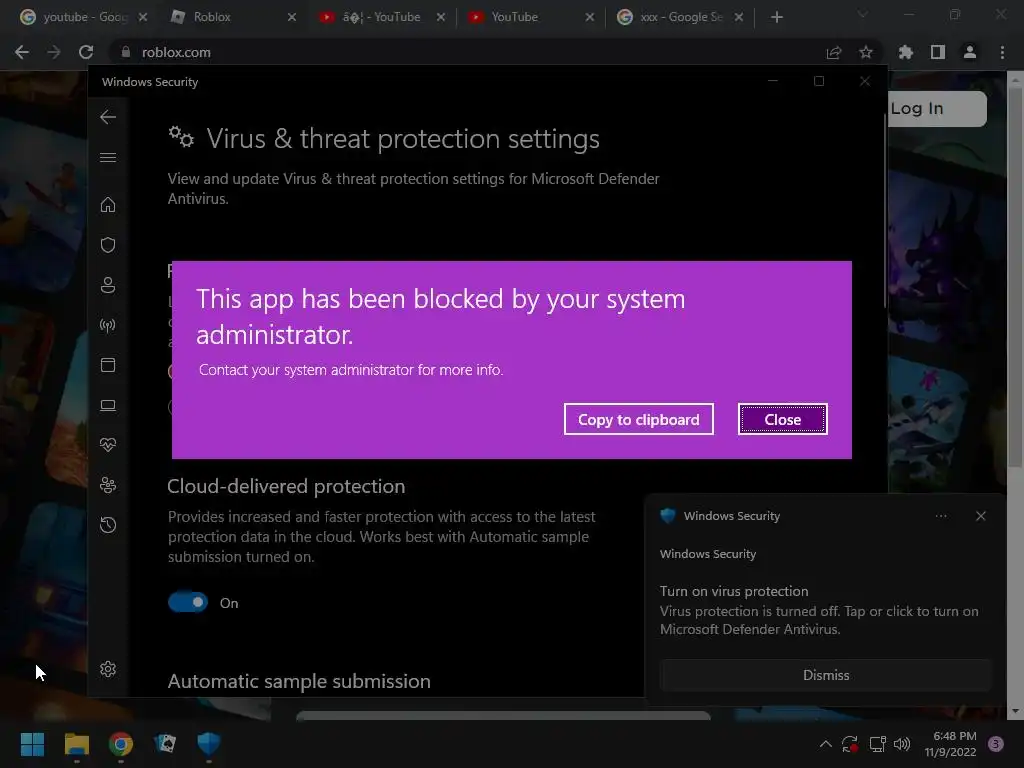Screen dimensions: 1024x768
Task: Open Chrome tab search chevron
Action: pos(863,14)
